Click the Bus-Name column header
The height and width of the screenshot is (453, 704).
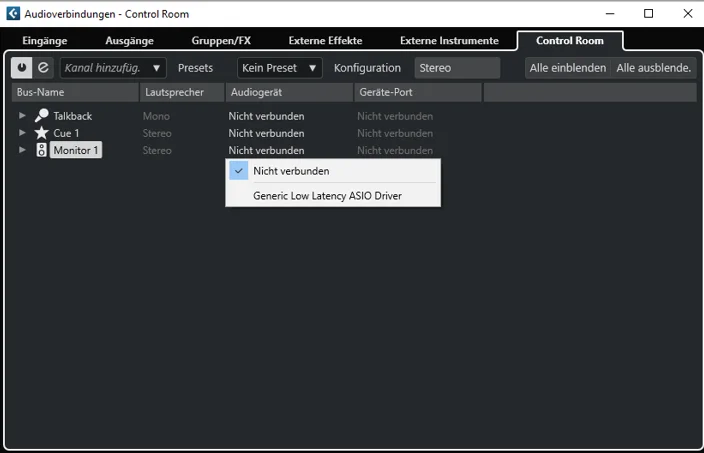75,92
